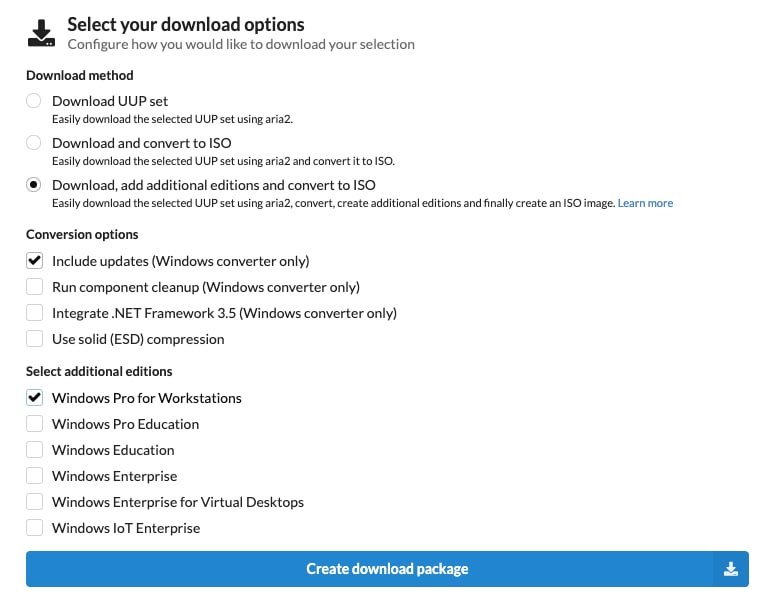Click the Use solid (ESD) compression label
760x597 pixels.
(138, 339)
